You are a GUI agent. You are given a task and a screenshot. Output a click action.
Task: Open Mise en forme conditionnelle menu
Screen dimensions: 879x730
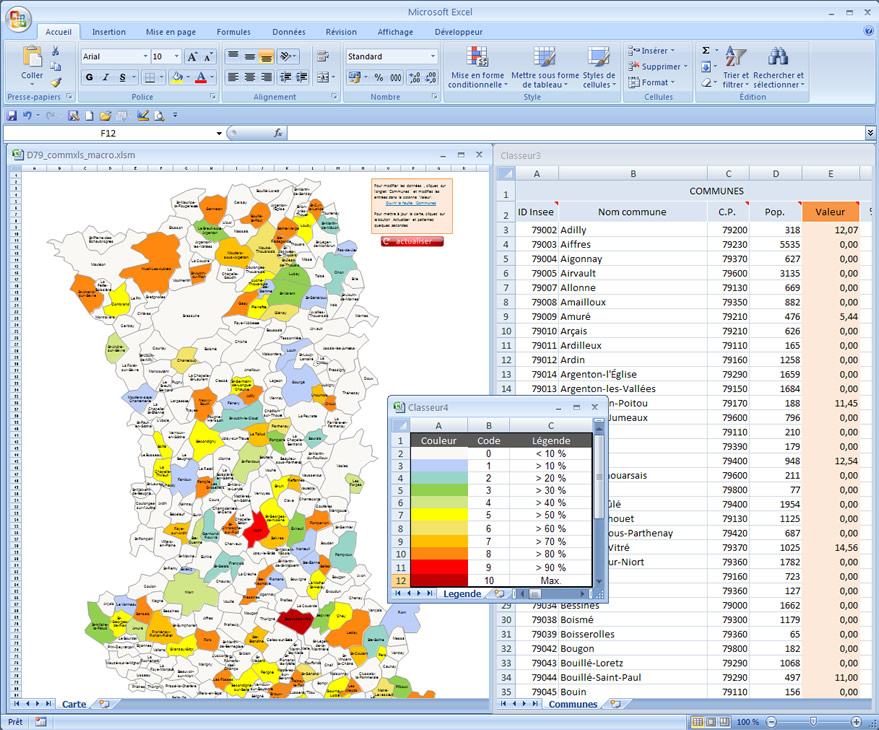click(x=478, y=67)
